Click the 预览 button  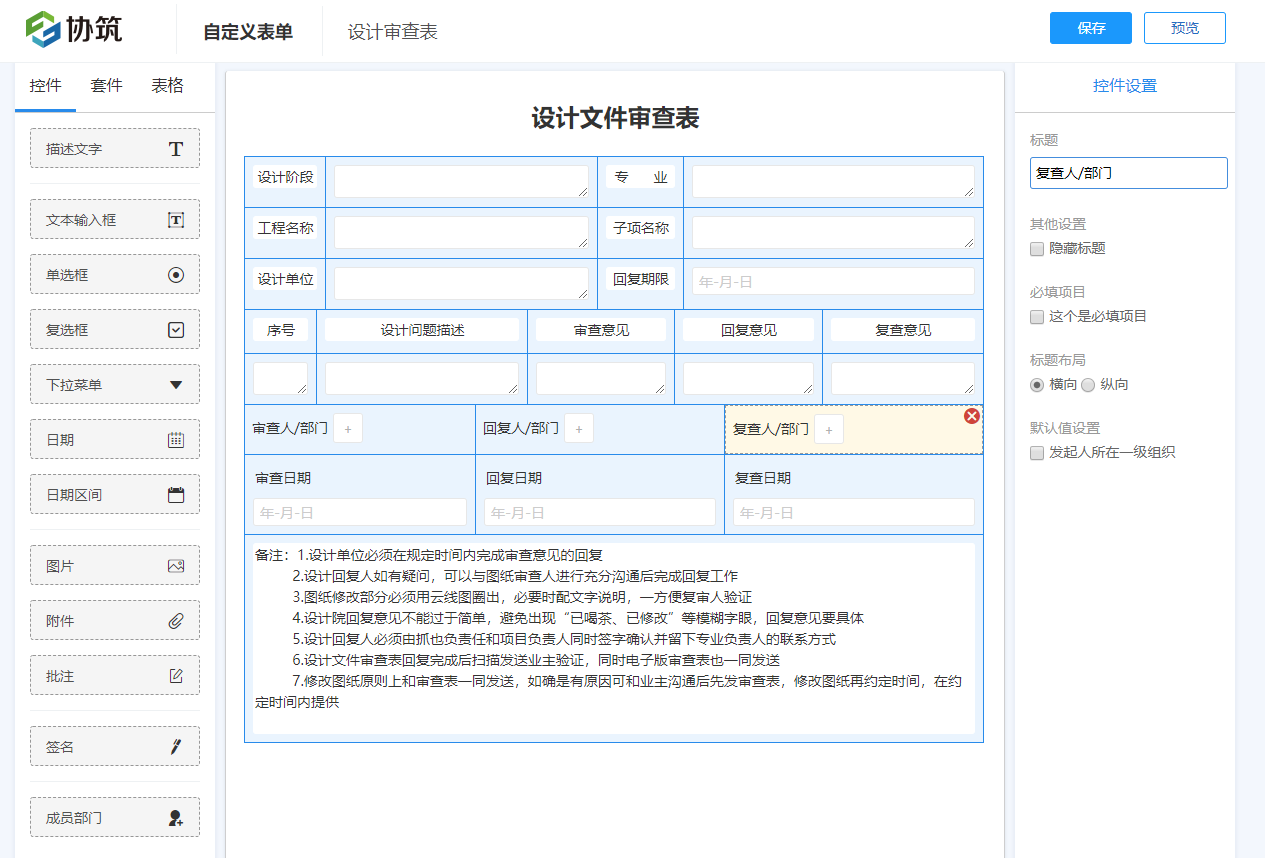coord(1184,28)
